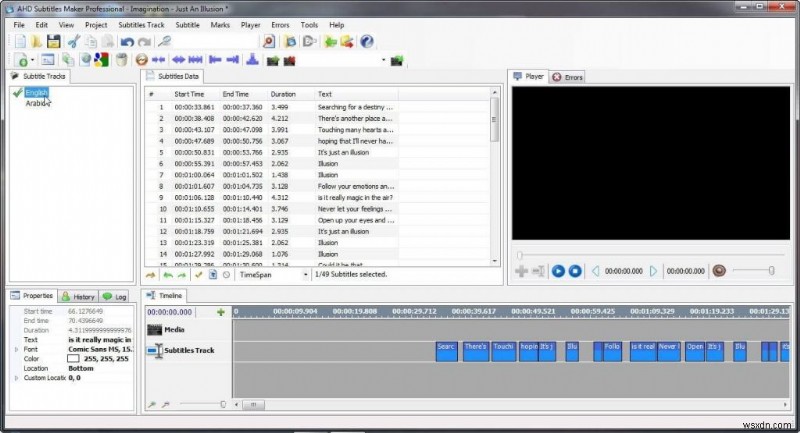Select the 'Follo' timeline subtitle block

coord(612,351)
